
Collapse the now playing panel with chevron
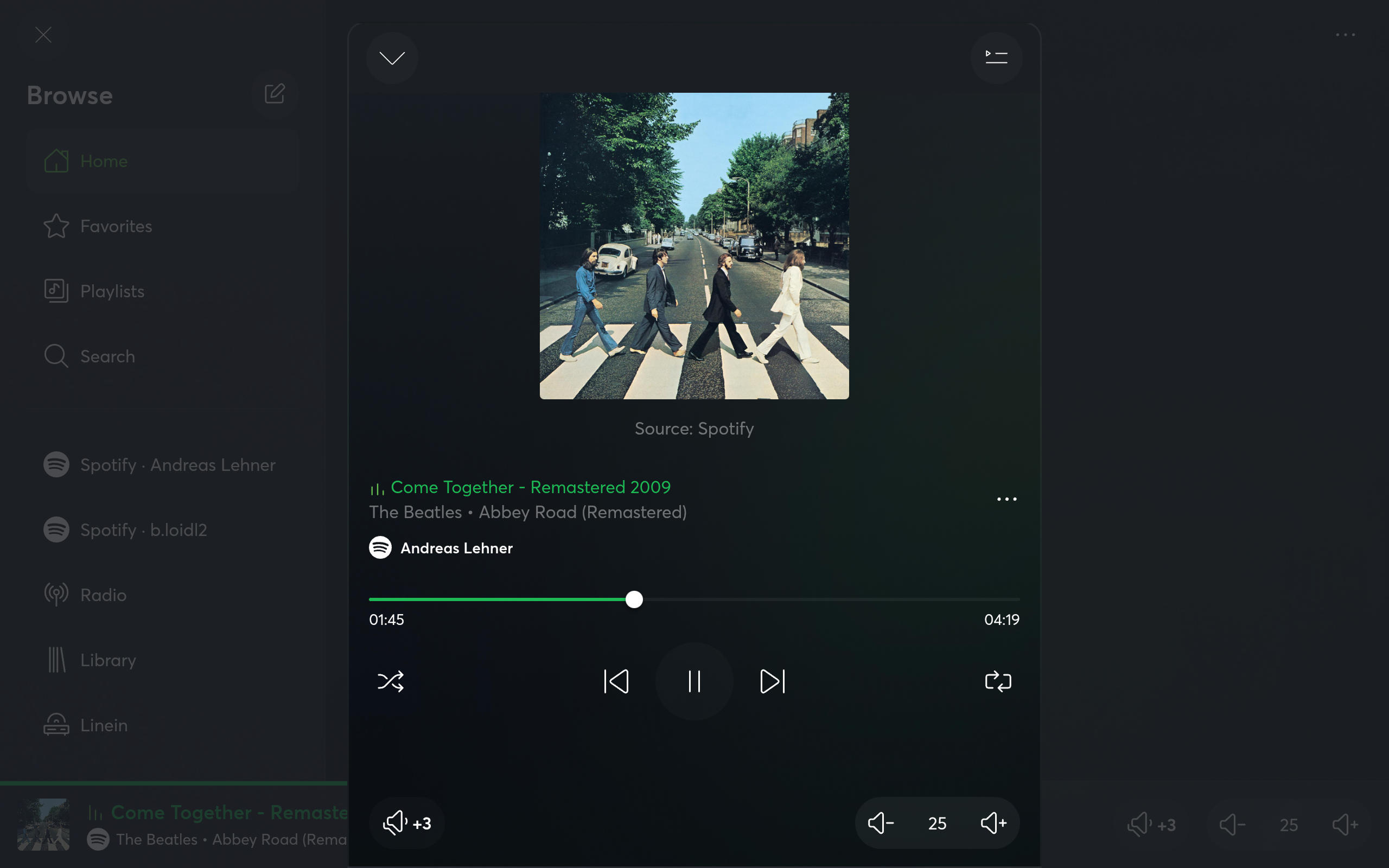392,58
